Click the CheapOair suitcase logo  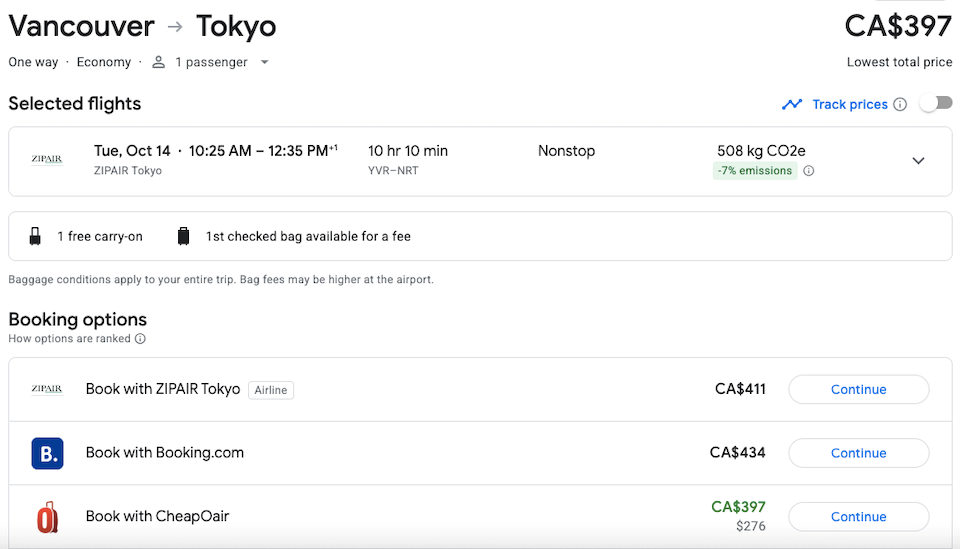coord(47,517)
